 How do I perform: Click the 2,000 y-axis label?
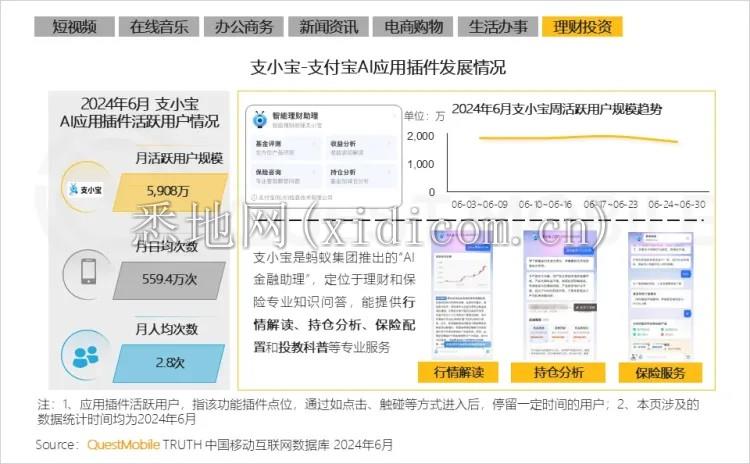pyautogui.click(x=420, y=136)
